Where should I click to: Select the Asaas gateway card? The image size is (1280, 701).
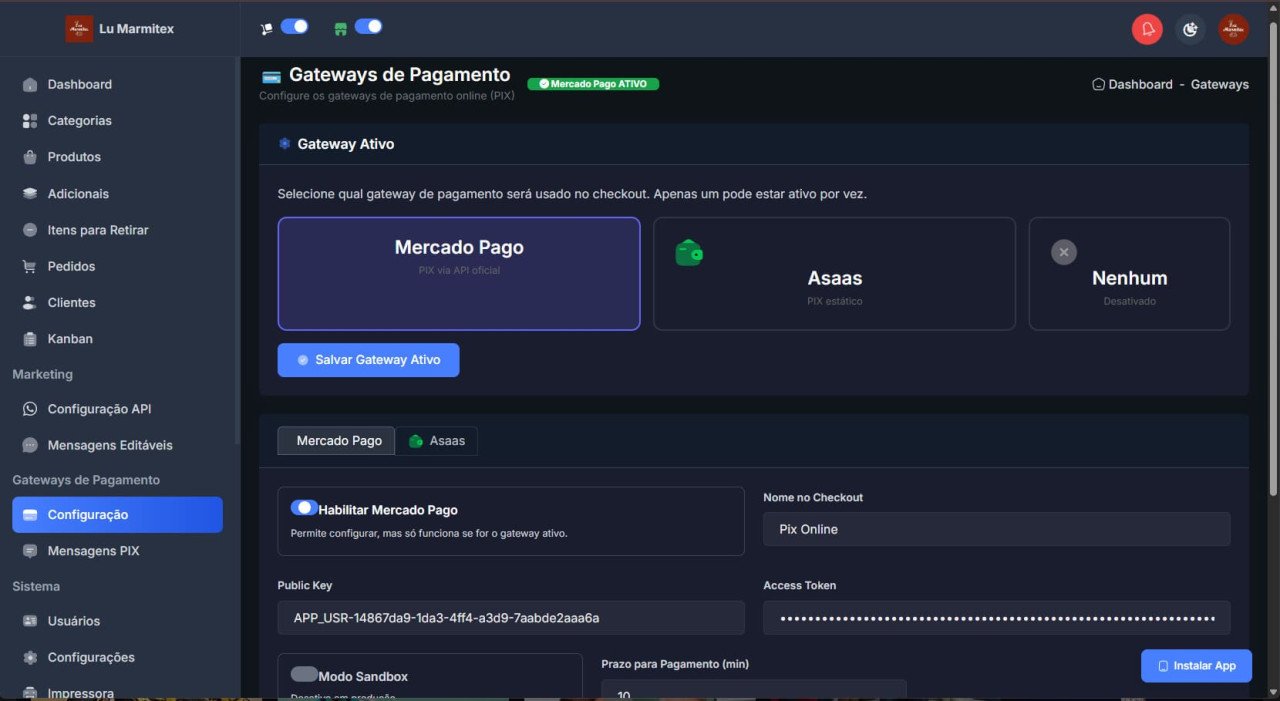[834, 273]
